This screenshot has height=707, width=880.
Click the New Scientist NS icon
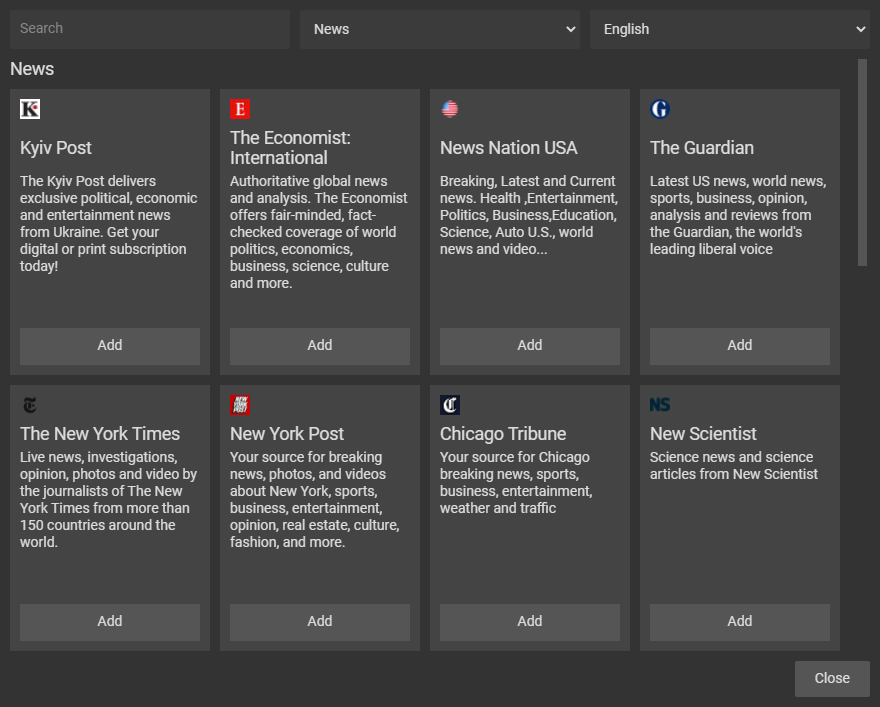[x=659, y=405]
